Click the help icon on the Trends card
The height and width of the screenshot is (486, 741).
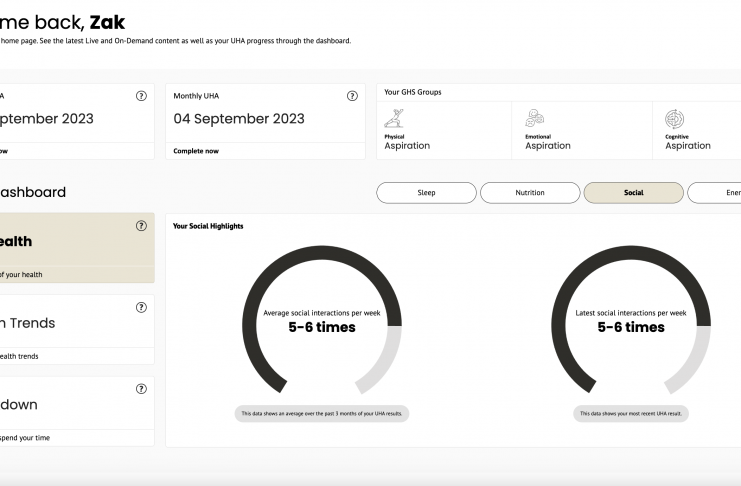point(141,308)
